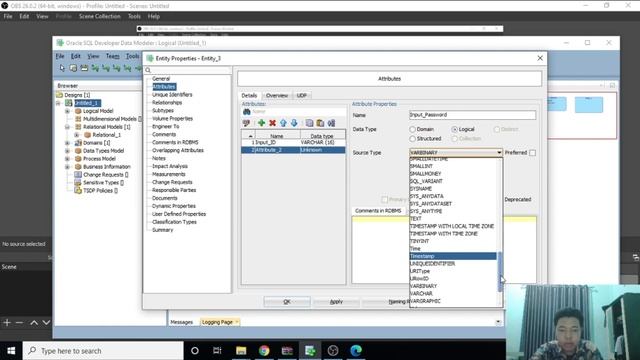Screen dimensions: 640x360
Task: Open Google Chrome from the taskbar
Action: click(264, 351)
